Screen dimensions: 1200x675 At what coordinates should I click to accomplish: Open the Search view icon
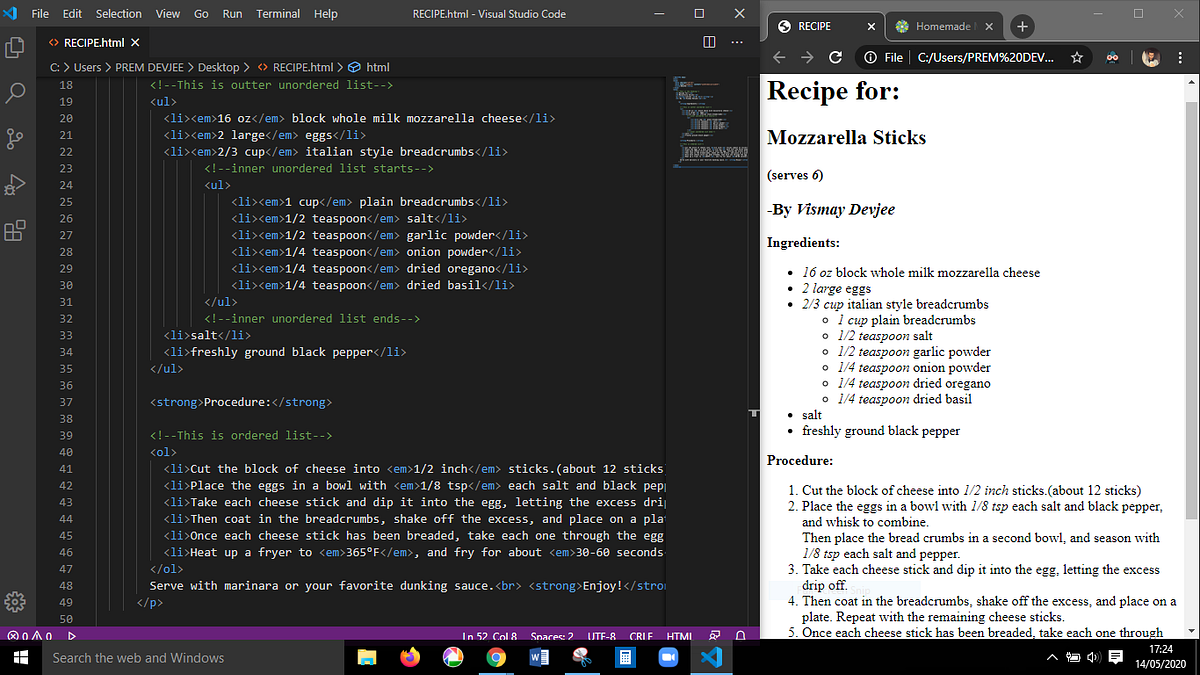pos(15,93)
